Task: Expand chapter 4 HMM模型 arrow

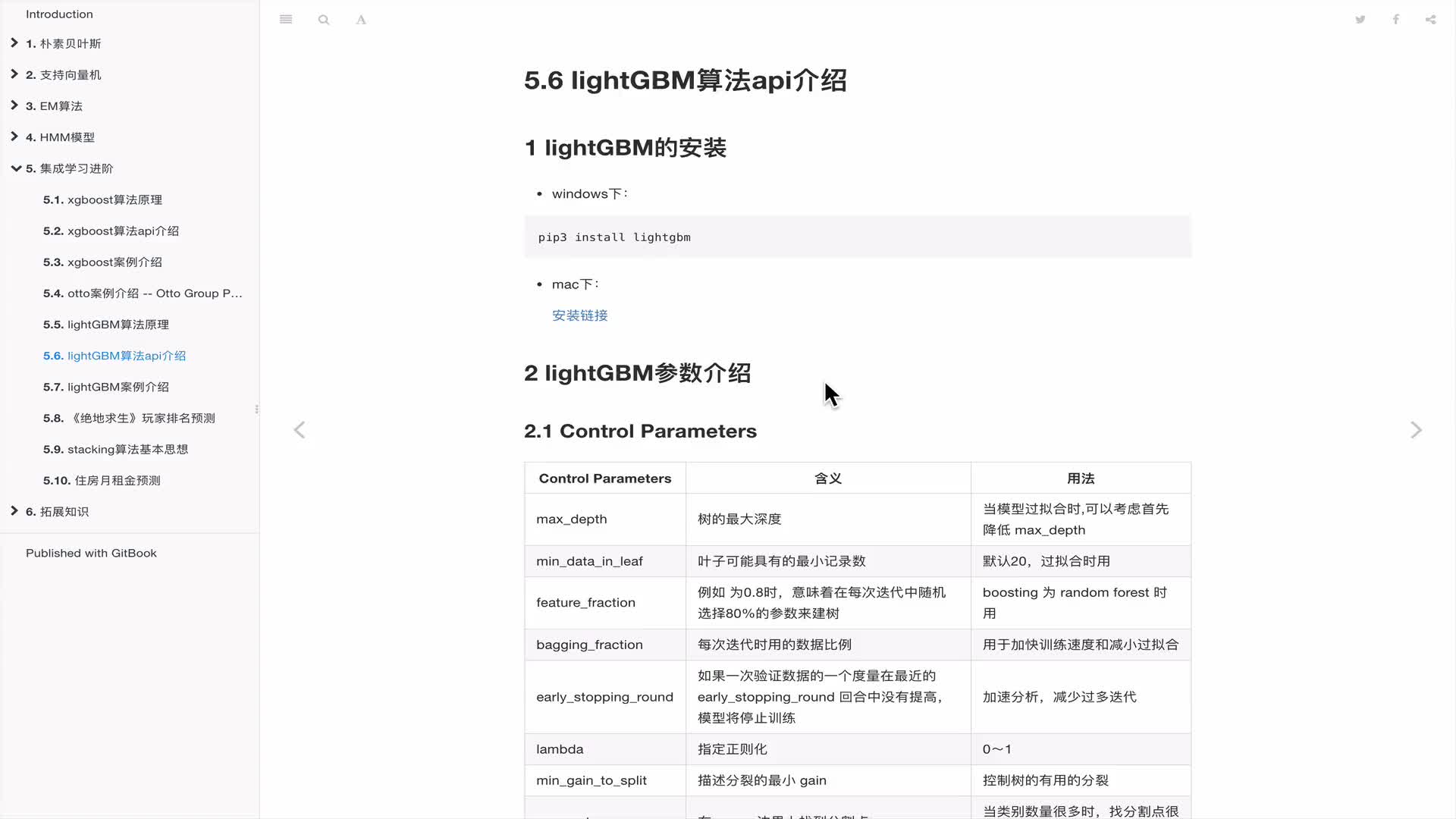Action: 14,136
